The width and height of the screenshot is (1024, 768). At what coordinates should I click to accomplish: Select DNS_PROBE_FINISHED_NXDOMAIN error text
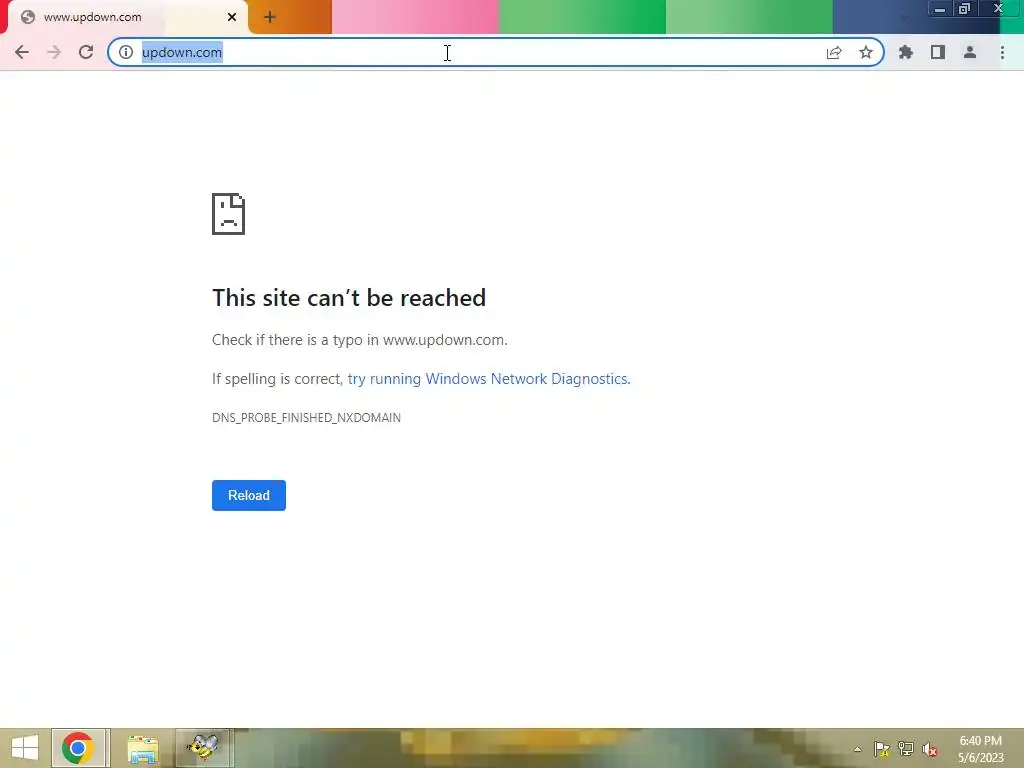[x=306, y=417]
